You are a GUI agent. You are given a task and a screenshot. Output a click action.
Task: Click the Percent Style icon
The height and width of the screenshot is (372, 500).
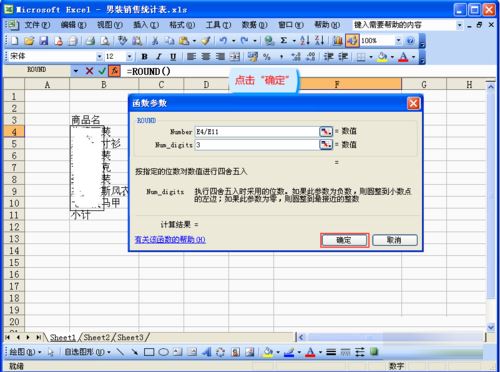(x=267, y=57)
